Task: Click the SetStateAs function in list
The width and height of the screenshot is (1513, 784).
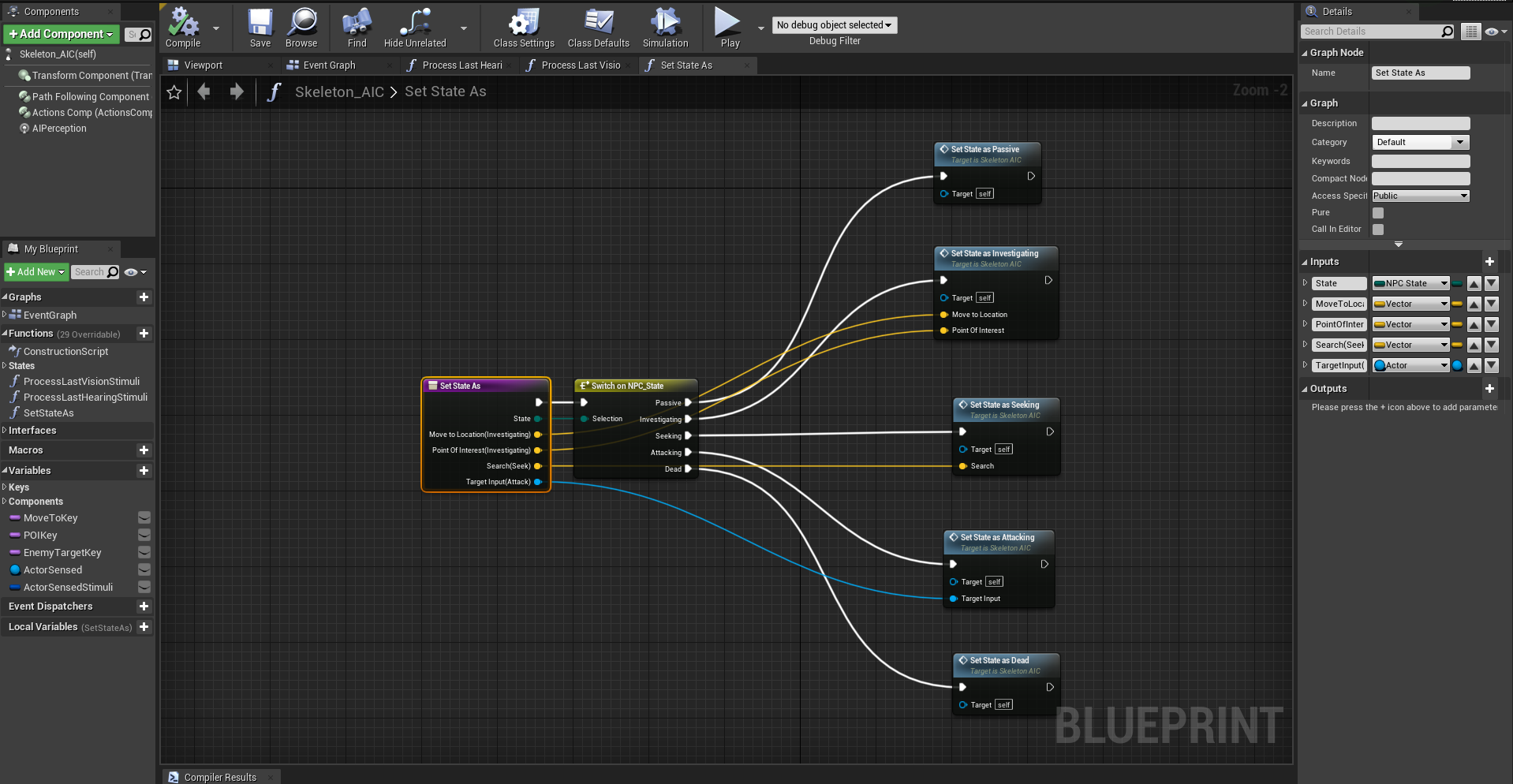Action: (x=49, y=413)
